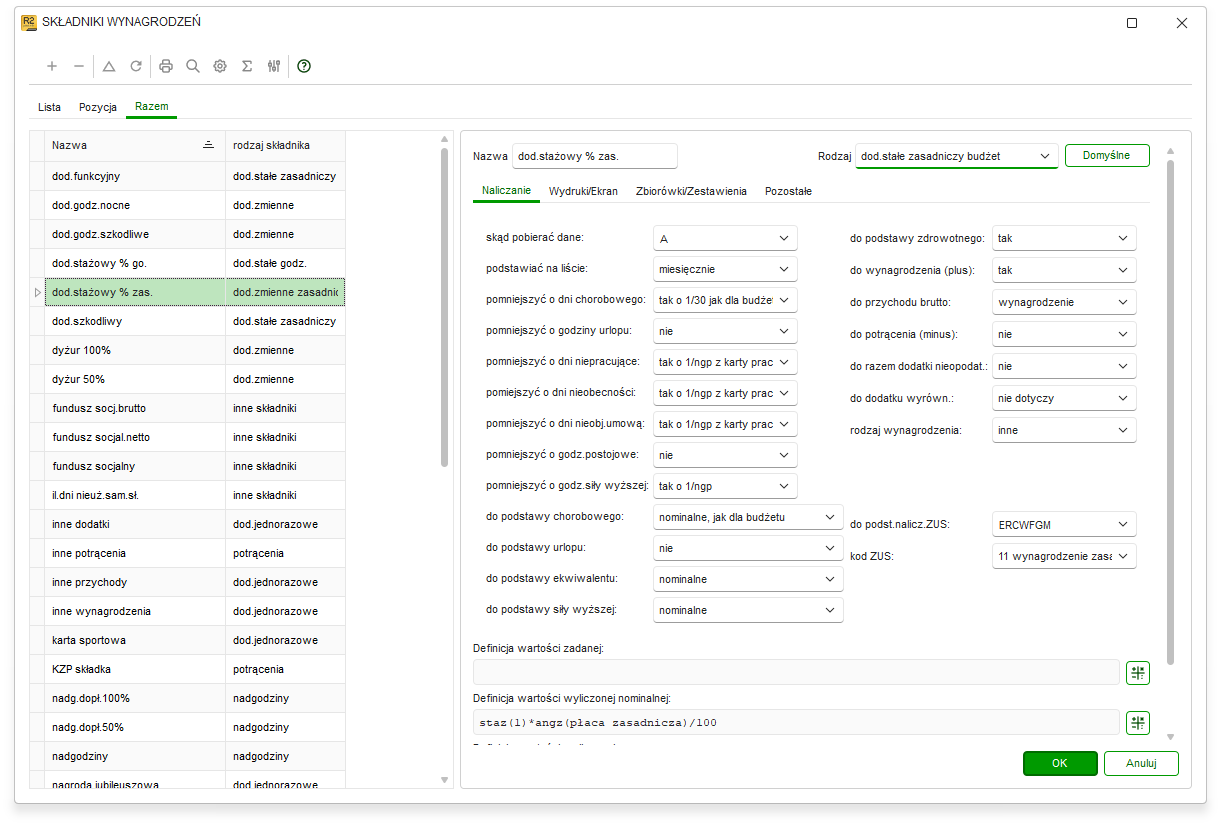Click the magnifier search icon
1228x828 pixels.
193,66
